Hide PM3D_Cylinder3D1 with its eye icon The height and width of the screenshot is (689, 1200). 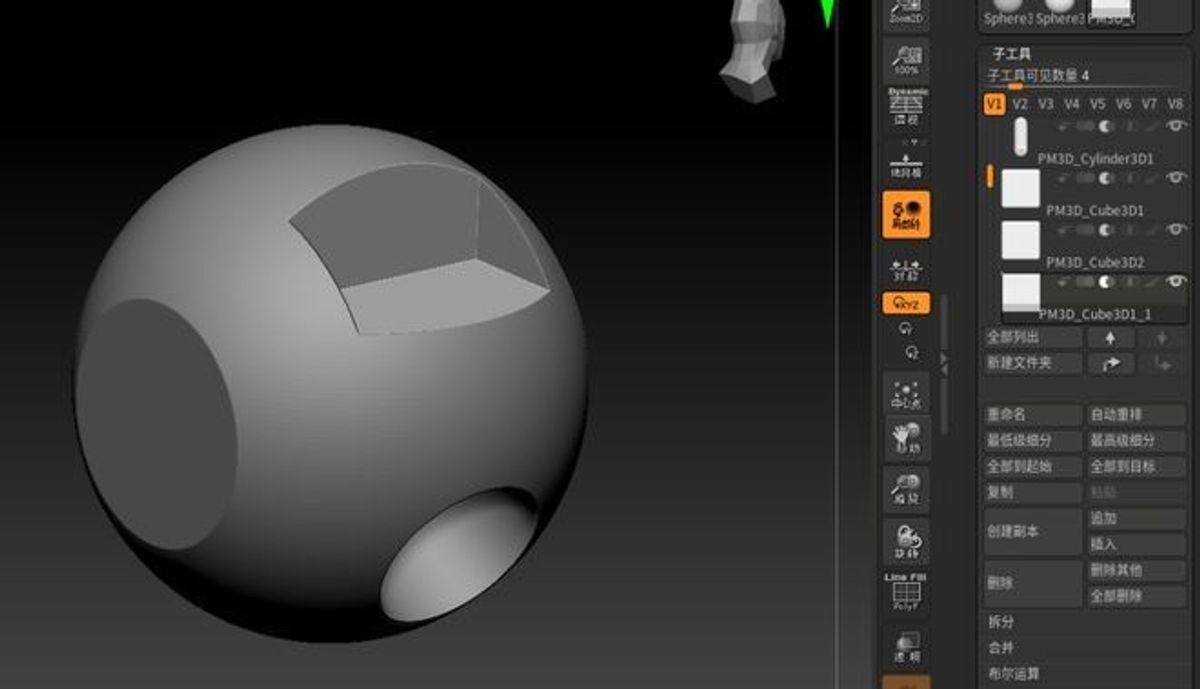pos(1176,126)
